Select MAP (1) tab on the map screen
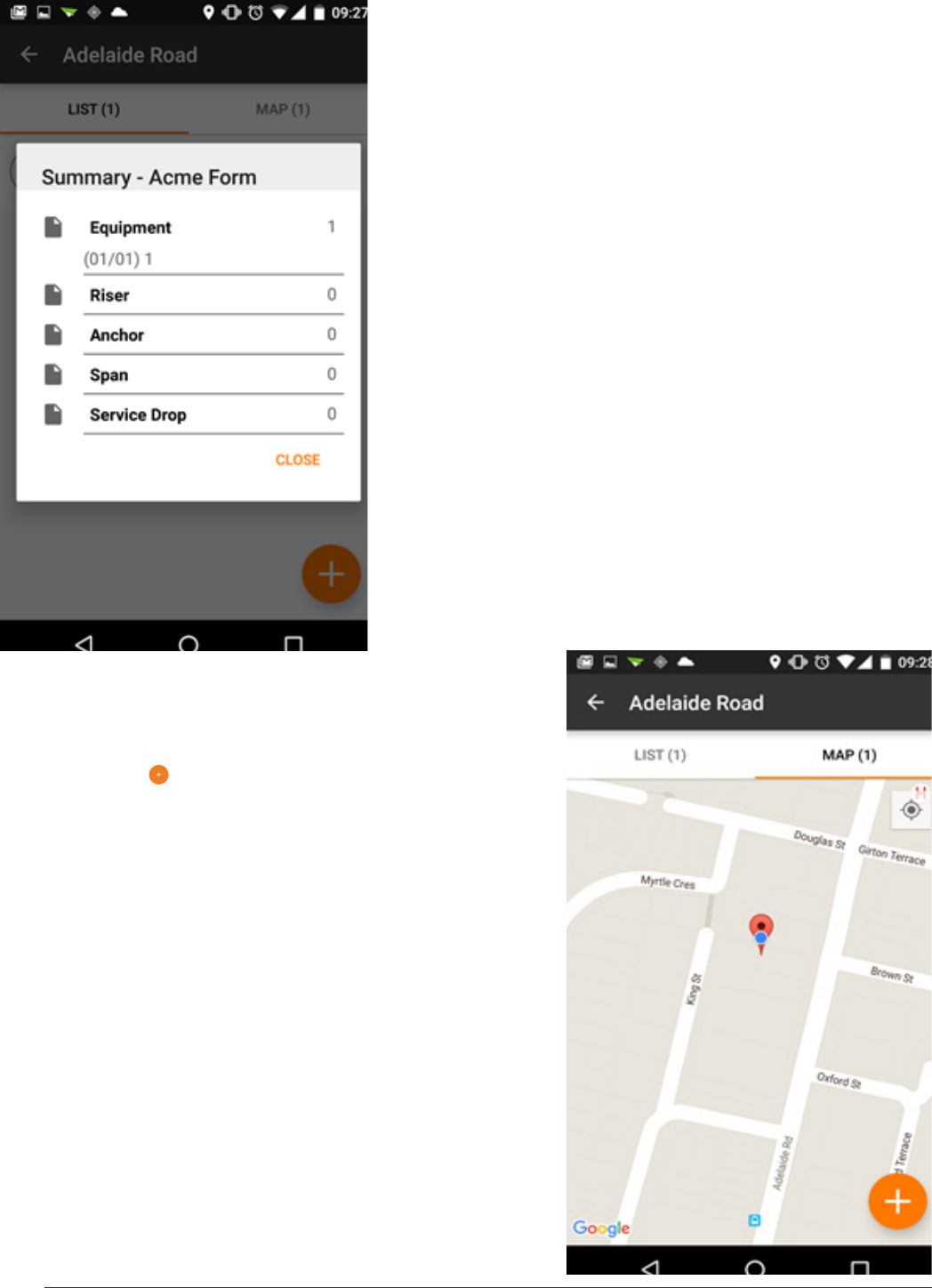Screen dimensions: 932x1288 pos(849,755)
